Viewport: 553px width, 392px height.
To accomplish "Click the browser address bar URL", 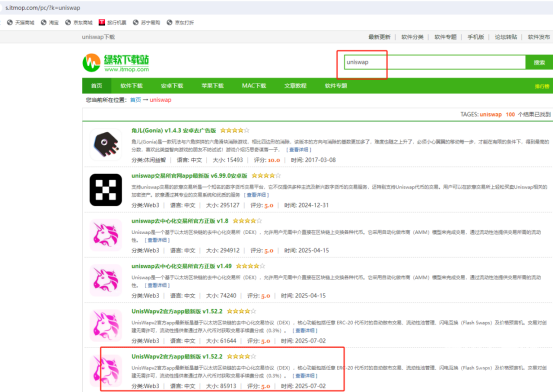I will [43, 8].
